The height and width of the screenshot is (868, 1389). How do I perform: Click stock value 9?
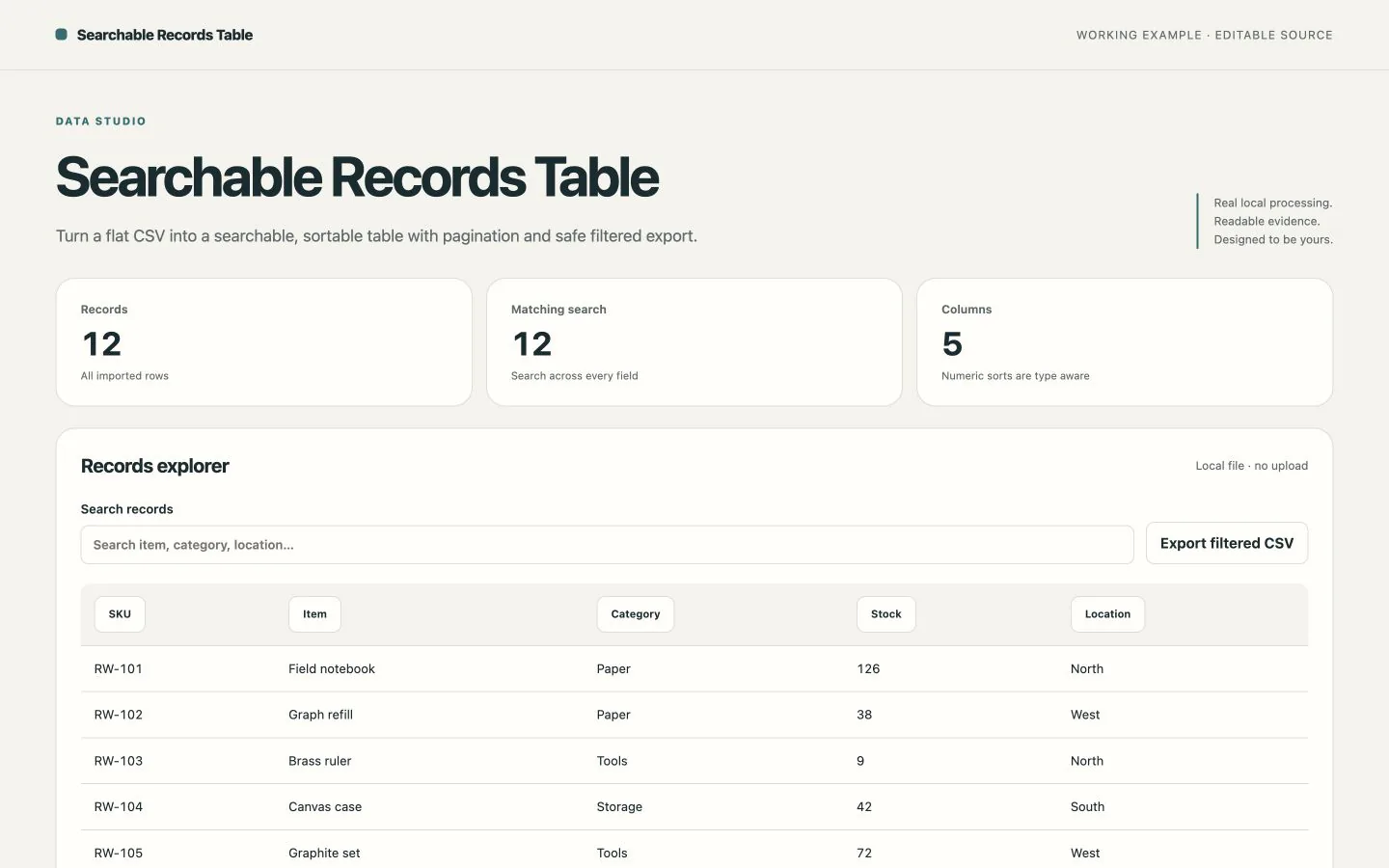tap(860, 761)
